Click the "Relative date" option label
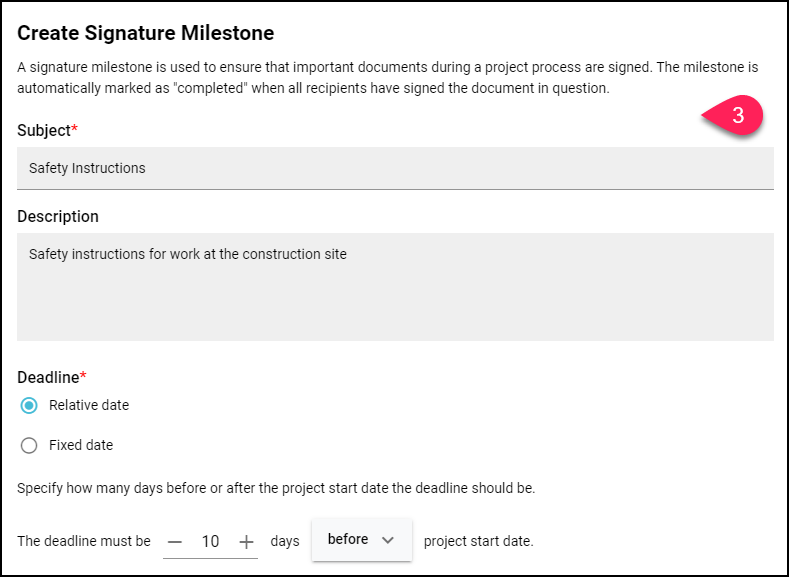The height and width of the screenshot is (577, 789). coord(89,405)
